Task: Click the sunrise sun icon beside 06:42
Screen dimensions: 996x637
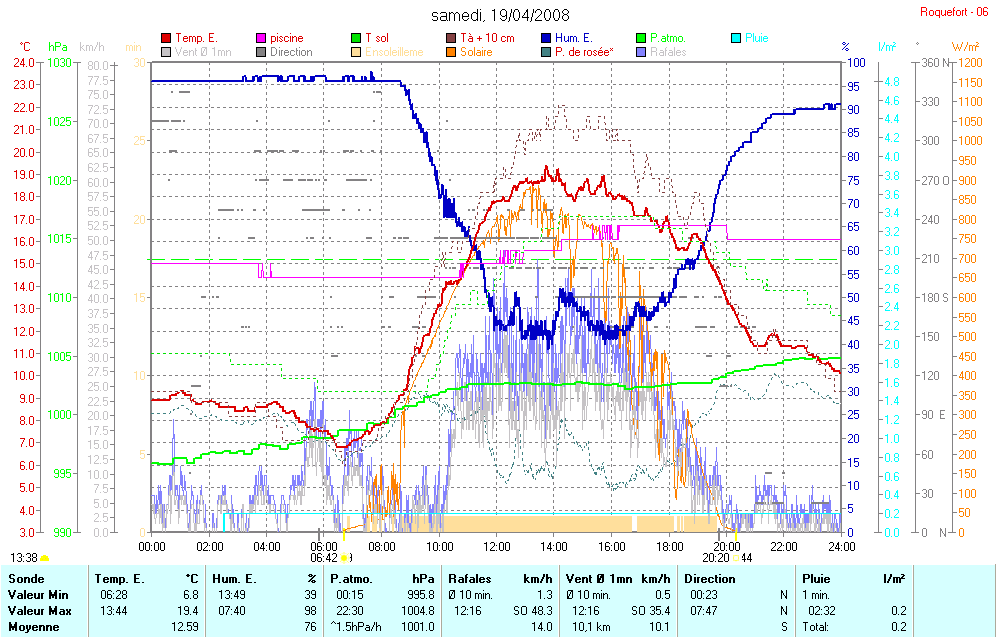Action: click(x=344, y=558)
